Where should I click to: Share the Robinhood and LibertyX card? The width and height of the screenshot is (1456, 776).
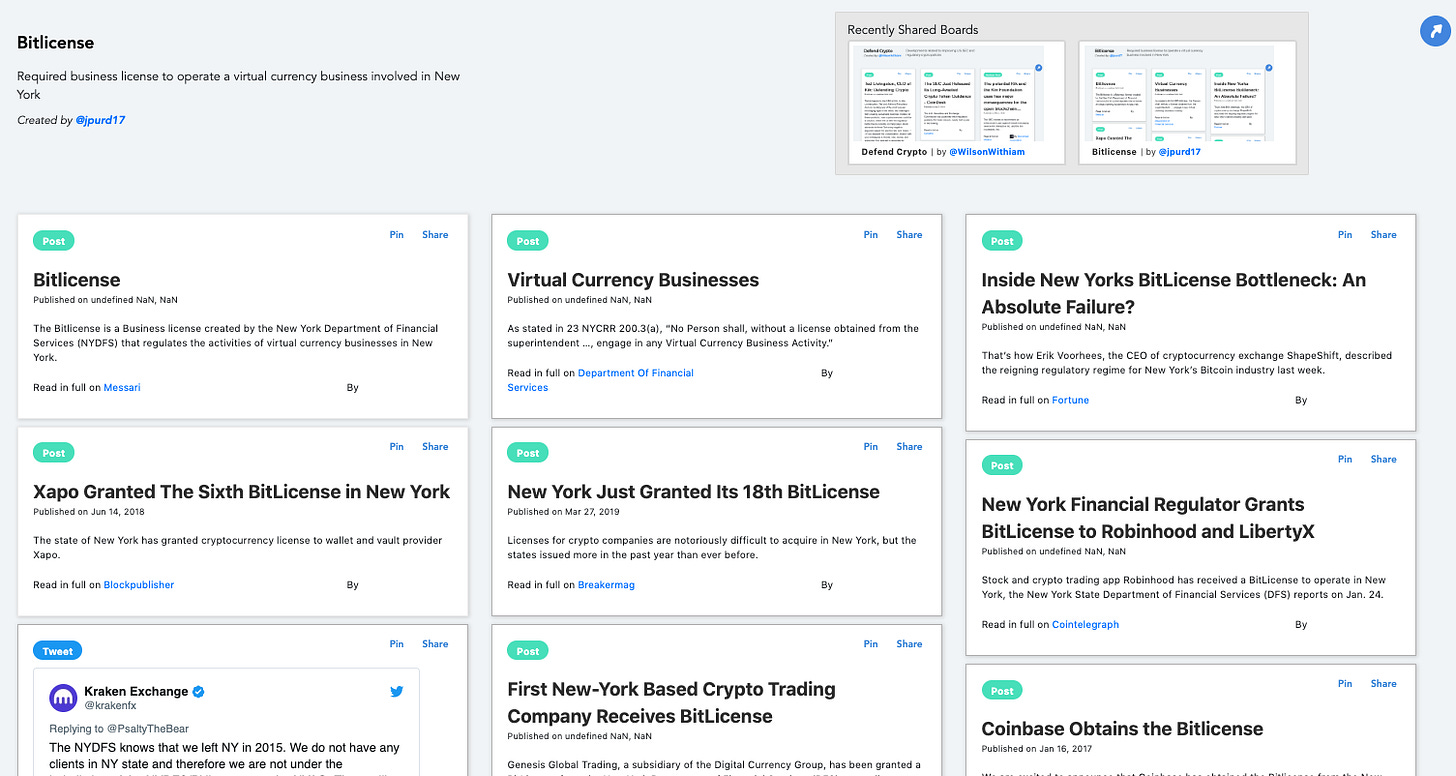click(x=1383, y=459)
